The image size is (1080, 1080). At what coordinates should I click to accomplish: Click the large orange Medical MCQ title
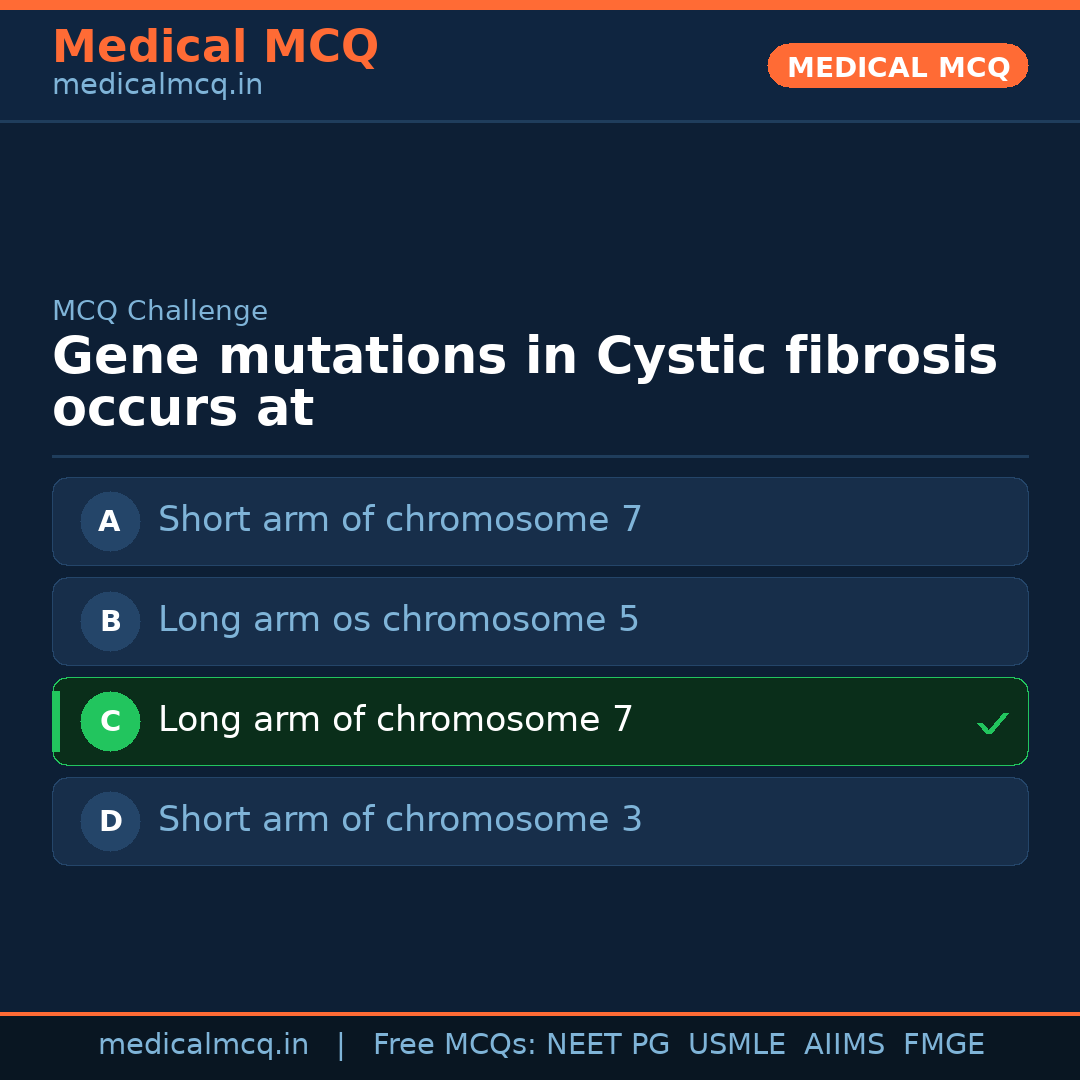215,47
